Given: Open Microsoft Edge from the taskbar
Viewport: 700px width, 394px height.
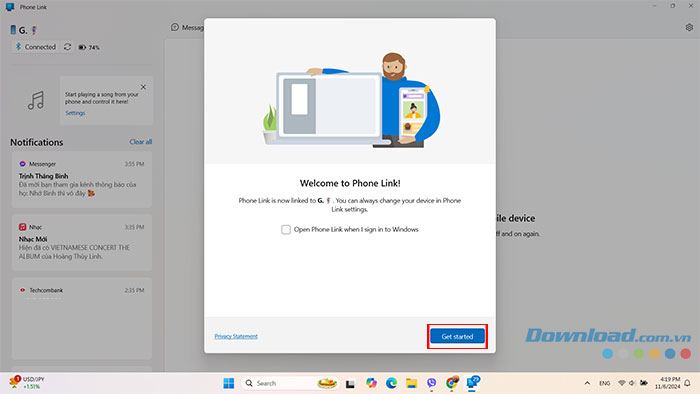Looking at the screenshot, I should pyautogui.click(x=392, y=383).
